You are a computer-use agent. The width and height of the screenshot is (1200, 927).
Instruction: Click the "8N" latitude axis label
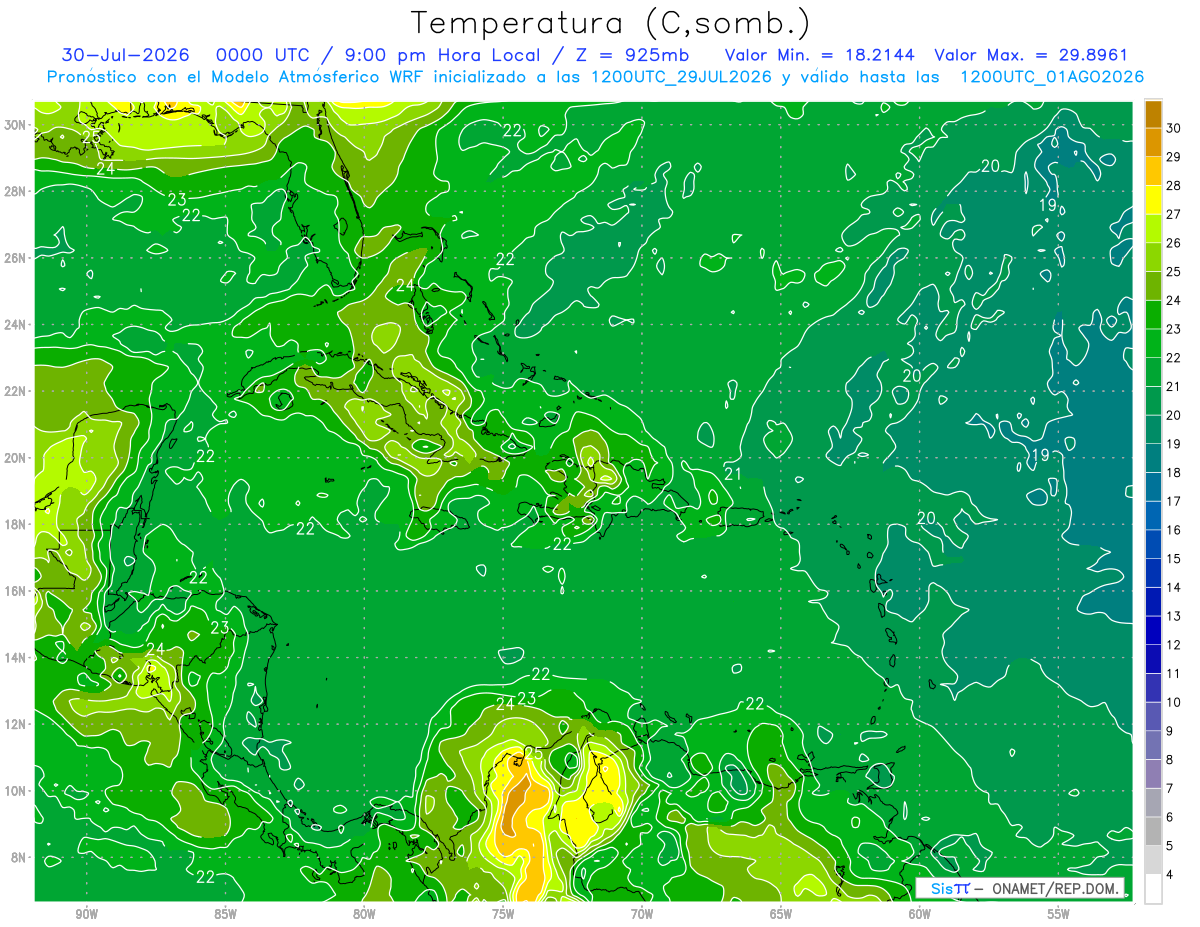click(x=20, y=857)
